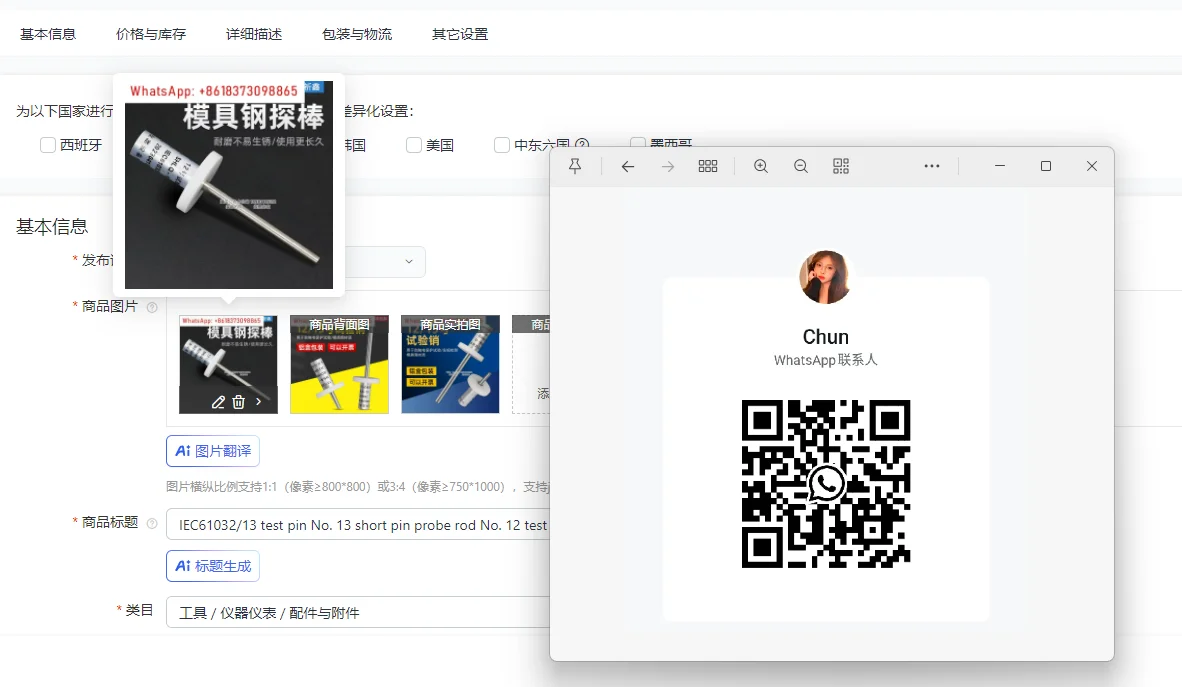Click the AI 图片翻译 button
The image size is (1182, 687).
point(213,451)
